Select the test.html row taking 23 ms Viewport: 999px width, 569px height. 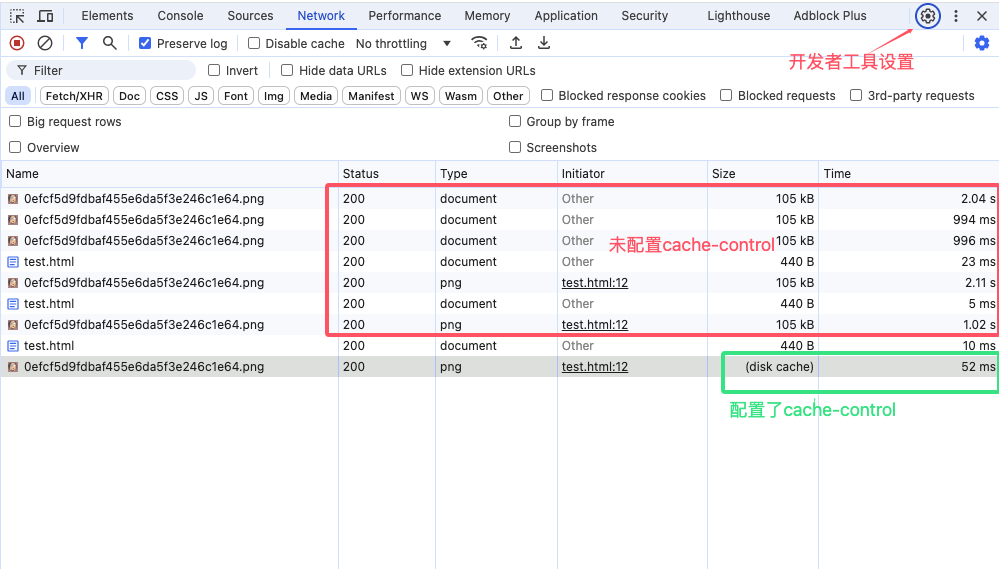click(x=500, y=261)
